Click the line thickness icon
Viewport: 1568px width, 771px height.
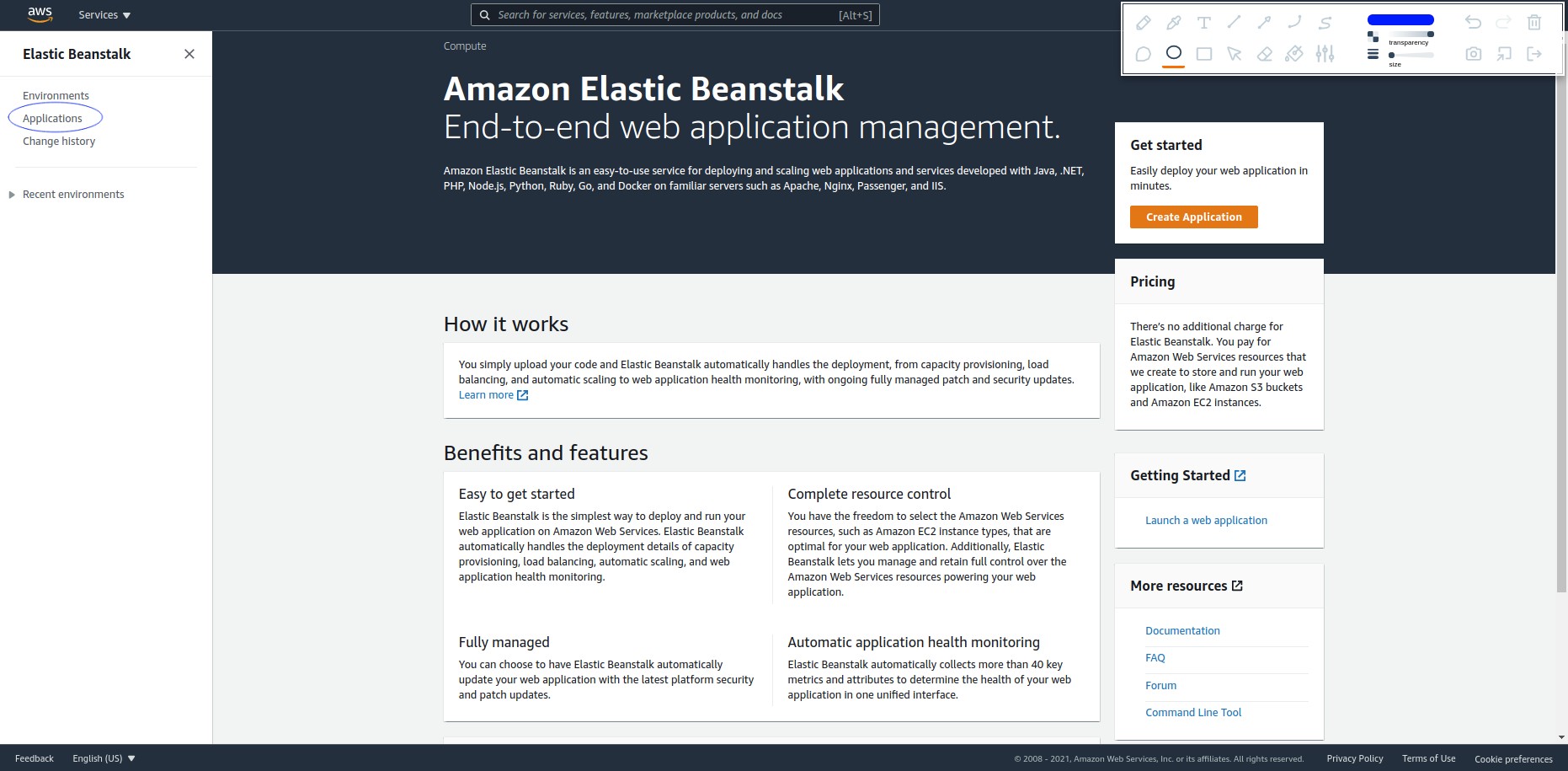coord(1373,54)
